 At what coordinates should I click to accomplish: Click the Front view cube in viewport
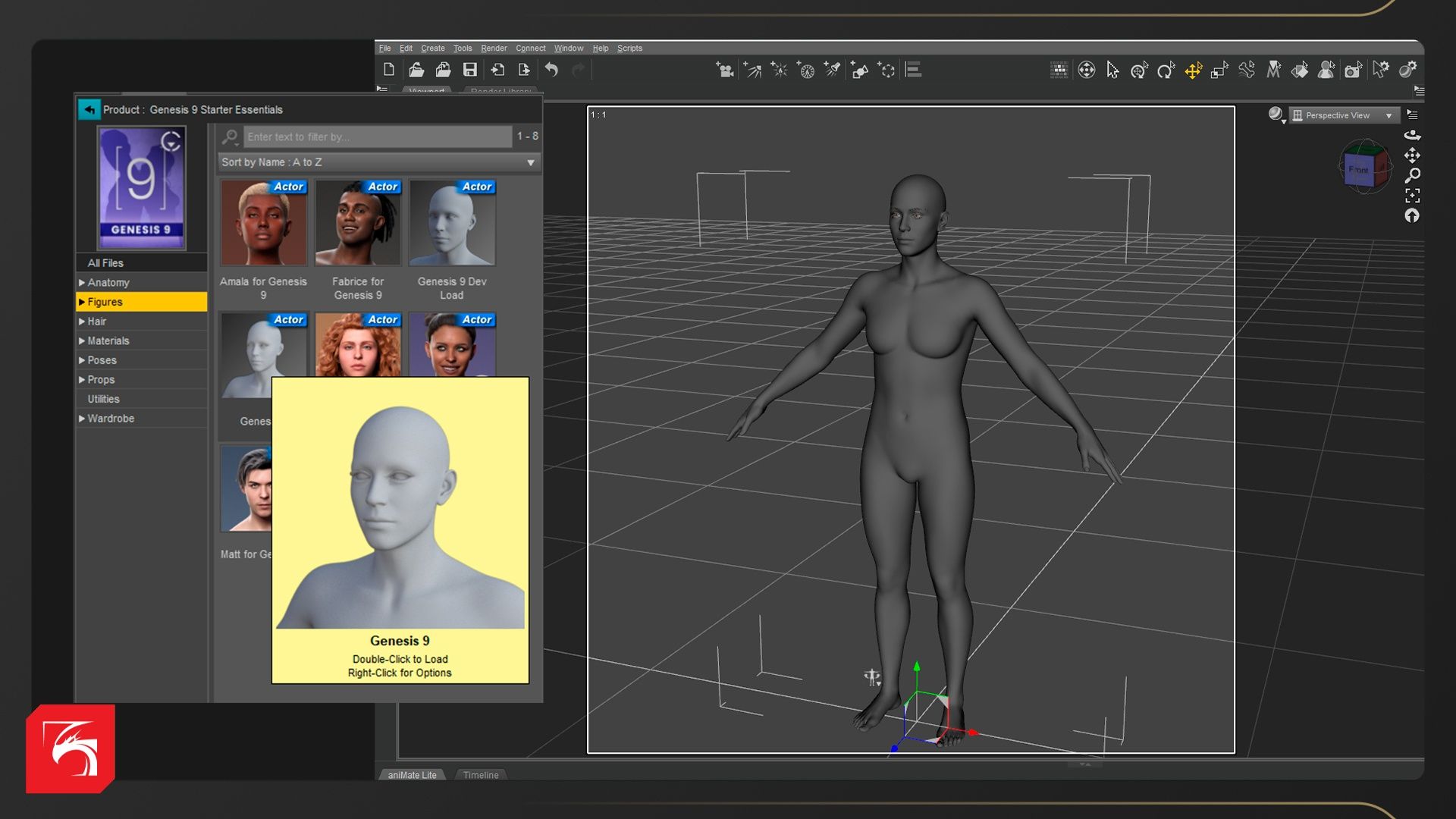[x=1364, y=168]
